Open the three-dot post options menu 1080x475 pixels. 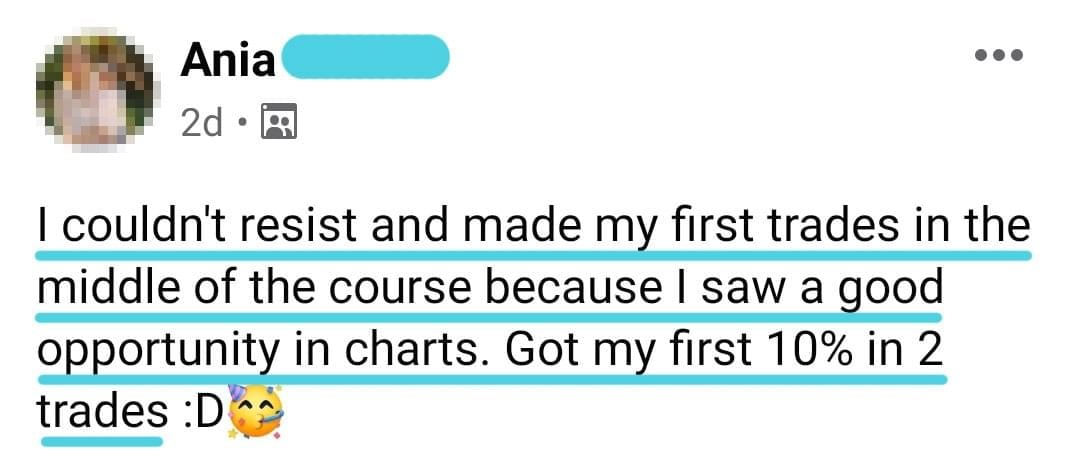tap(999, 54)
